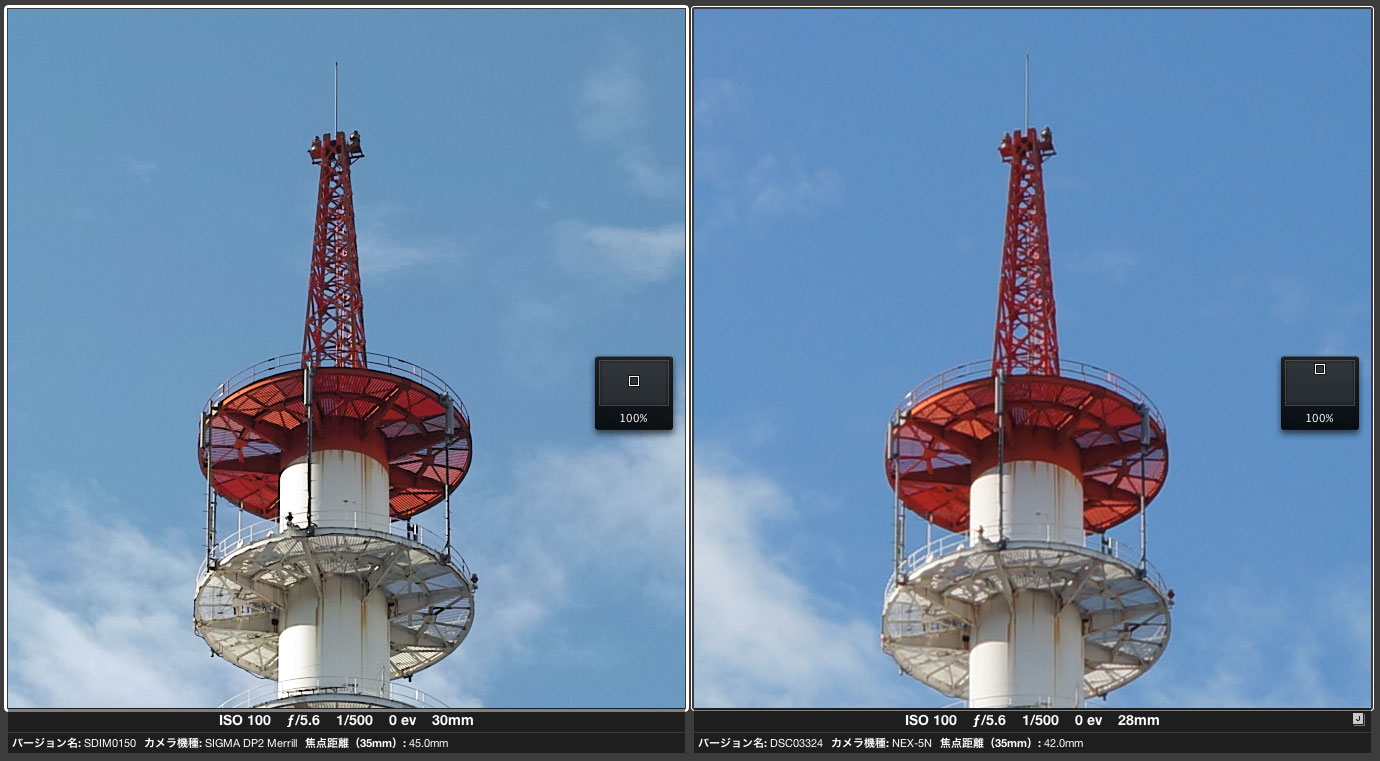Screen dimensions: 1380x761
Task: Click the right navigator preview panel
Action: 1319,385
